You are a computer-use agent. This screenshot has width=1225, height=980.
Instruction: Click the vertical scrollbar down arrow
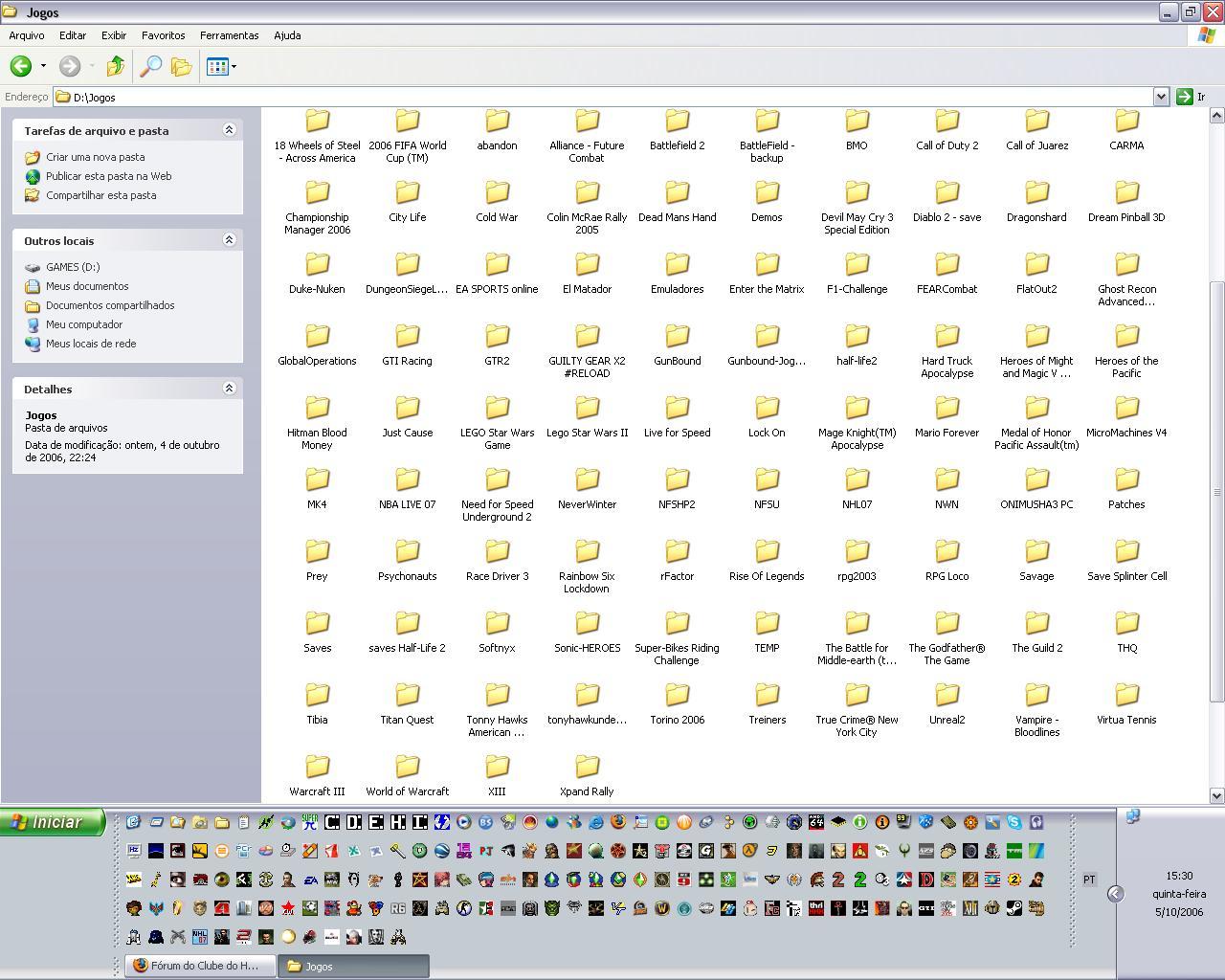pyautogui.click(x=1216, y=795)
